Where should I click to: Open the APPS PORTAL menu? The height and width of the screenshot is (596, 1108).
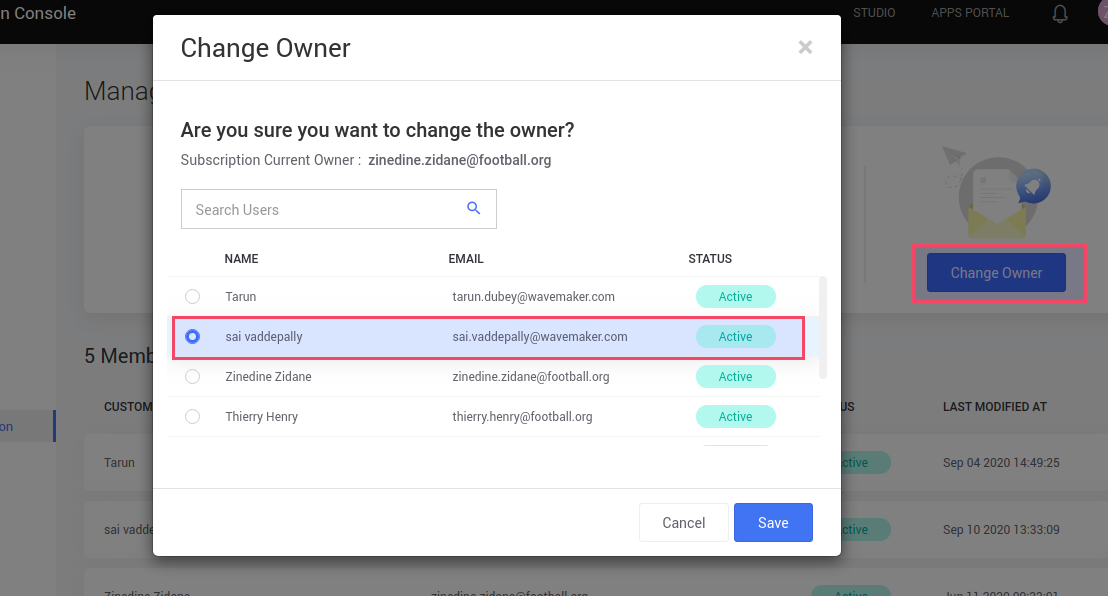click(969, 12)
